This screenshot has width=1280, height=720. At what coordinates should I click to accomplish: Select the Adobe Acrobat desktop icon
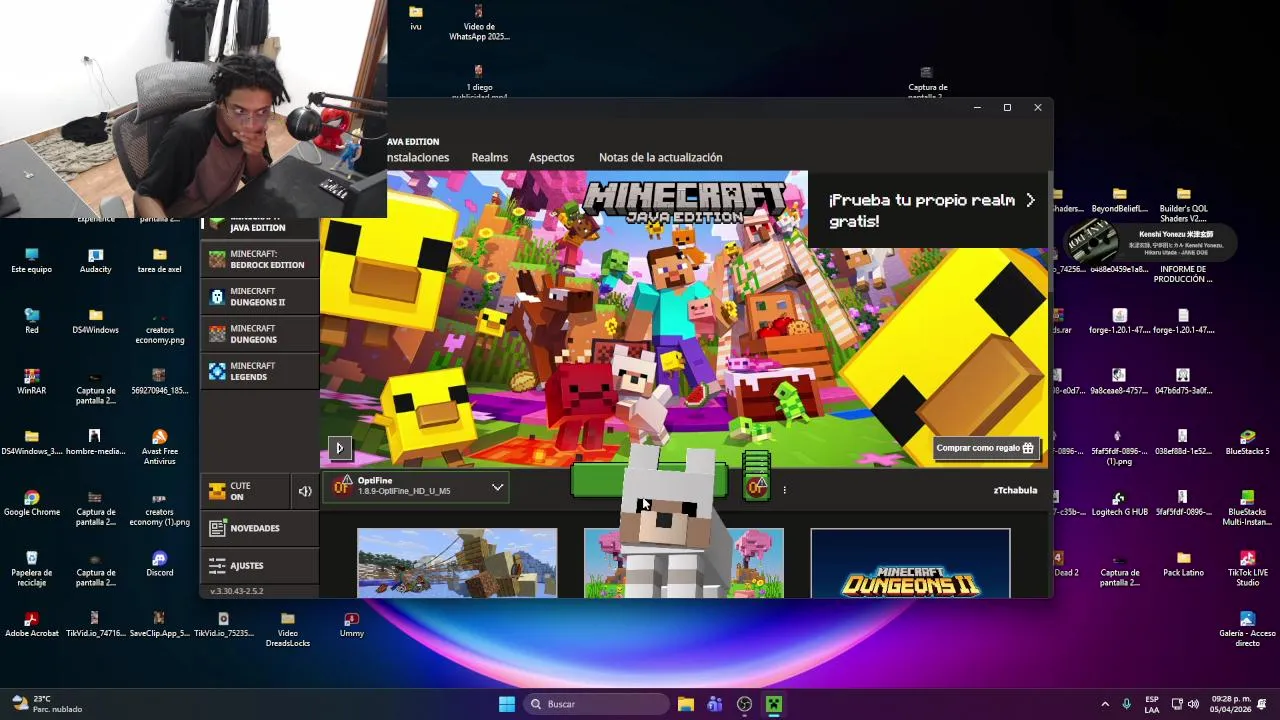tap(32, 624)
